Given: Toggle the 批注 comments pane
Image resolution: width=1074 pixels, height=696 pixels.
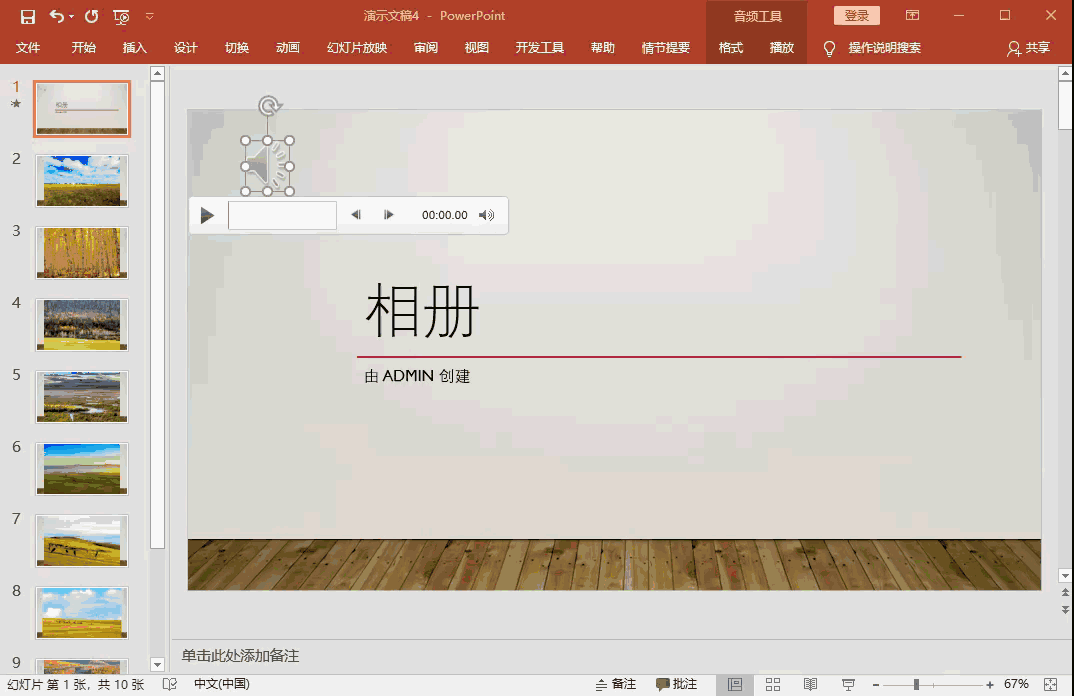Looking at the screenshot, I should [x=677, y=684].
